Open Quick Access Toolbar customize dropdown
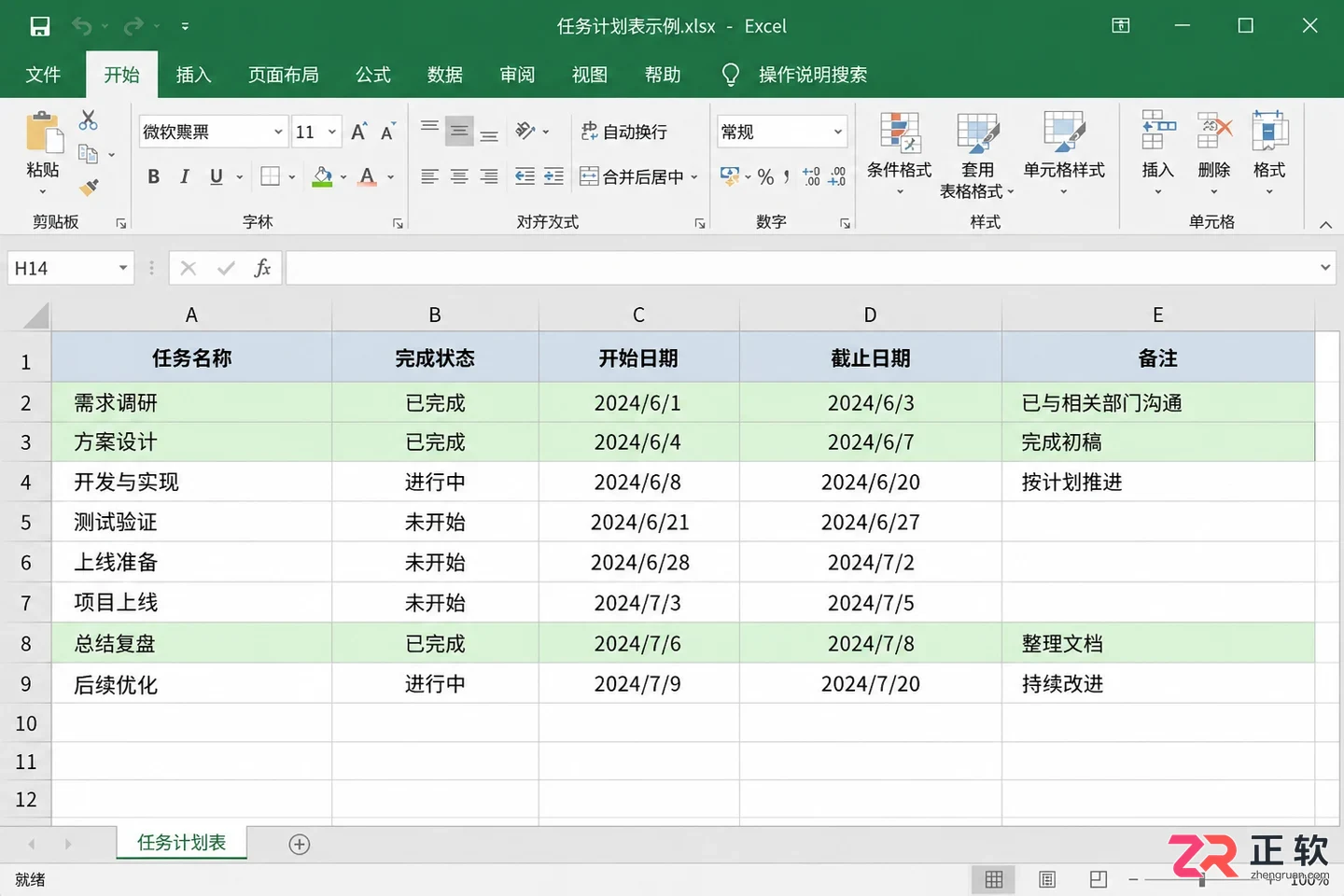1344x896 pixels. pyautogui.click(x=185, y=26)
